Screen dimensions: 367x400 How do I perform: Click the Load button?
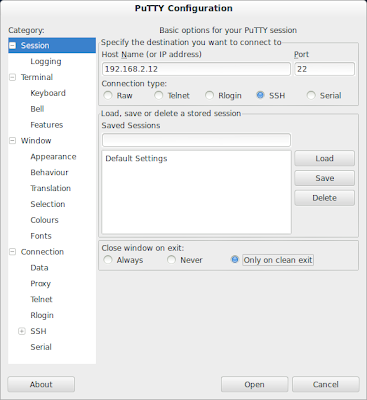324,158
